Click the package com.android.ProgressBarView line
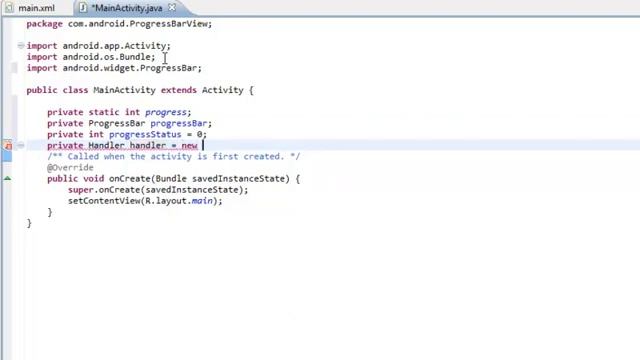This screenshot has width=640, height=360. point(119,24)
